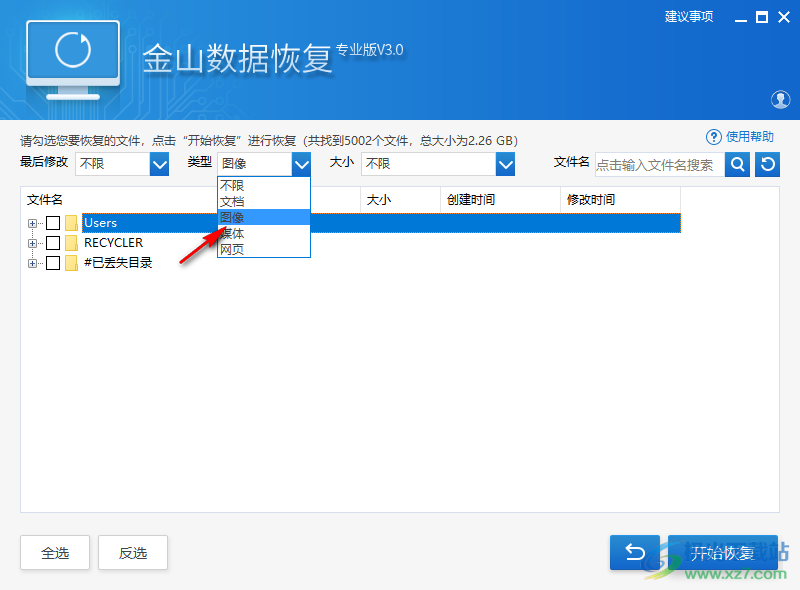Click the 大小 combo box showing 不限
The height and width of the screenshot is (590, 800).
coord(438,164)
